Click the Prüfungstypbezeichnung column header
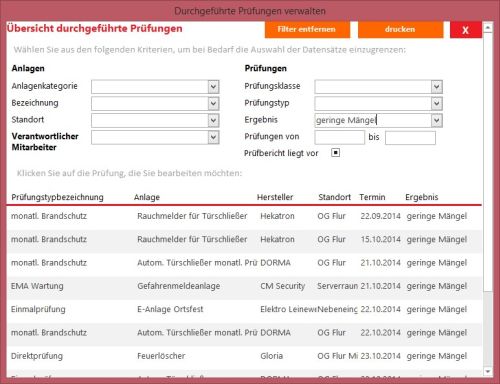Screen dimensions: 500x384 [x=57, y=197]
